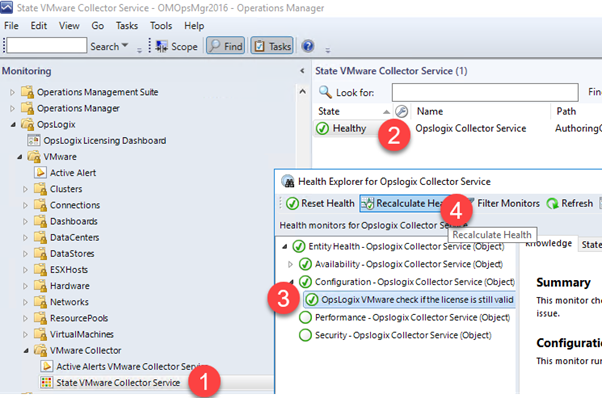602x398 pixels.
Task: Click the state view grid icon
Action: (46, 383)
